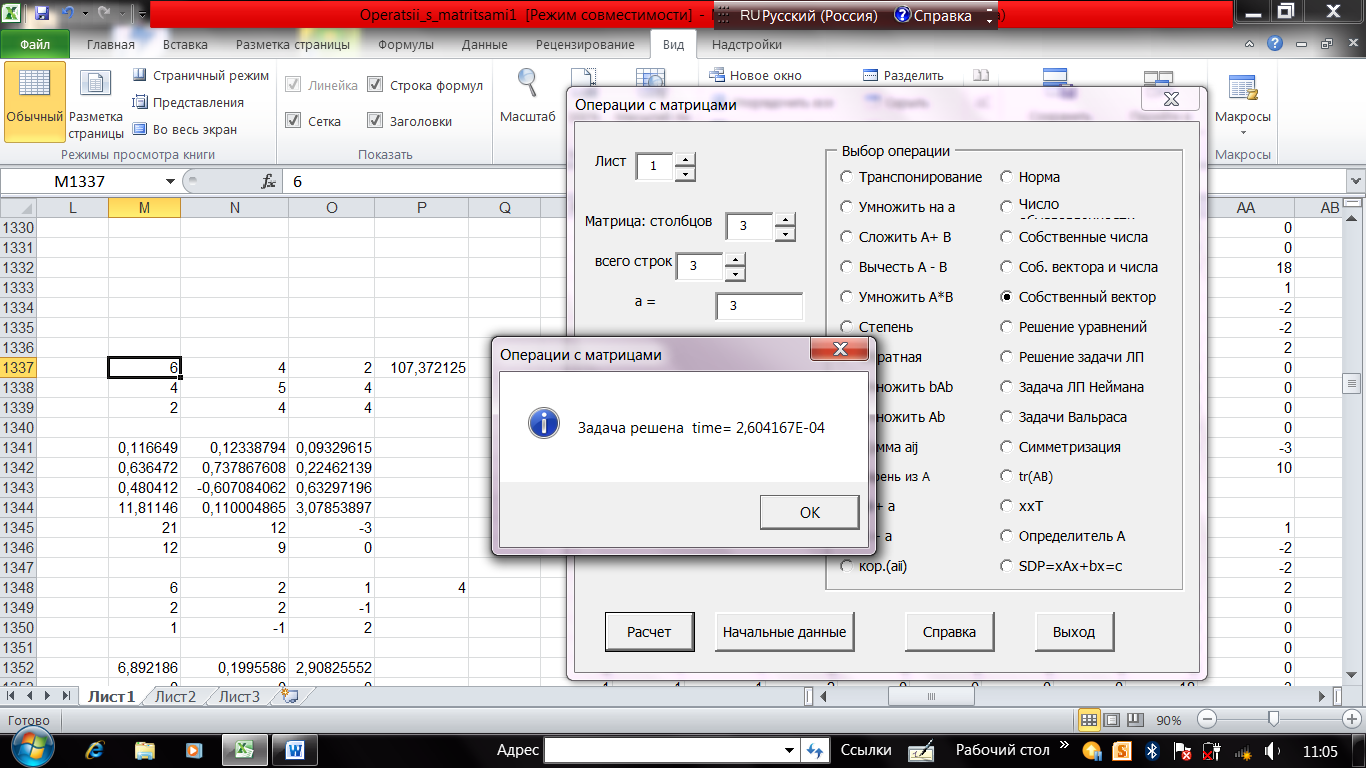Image resolution: width=1366 pixels, height=768 pixels.
Task: Open Представления custom views
Action: tap(188, 102)
